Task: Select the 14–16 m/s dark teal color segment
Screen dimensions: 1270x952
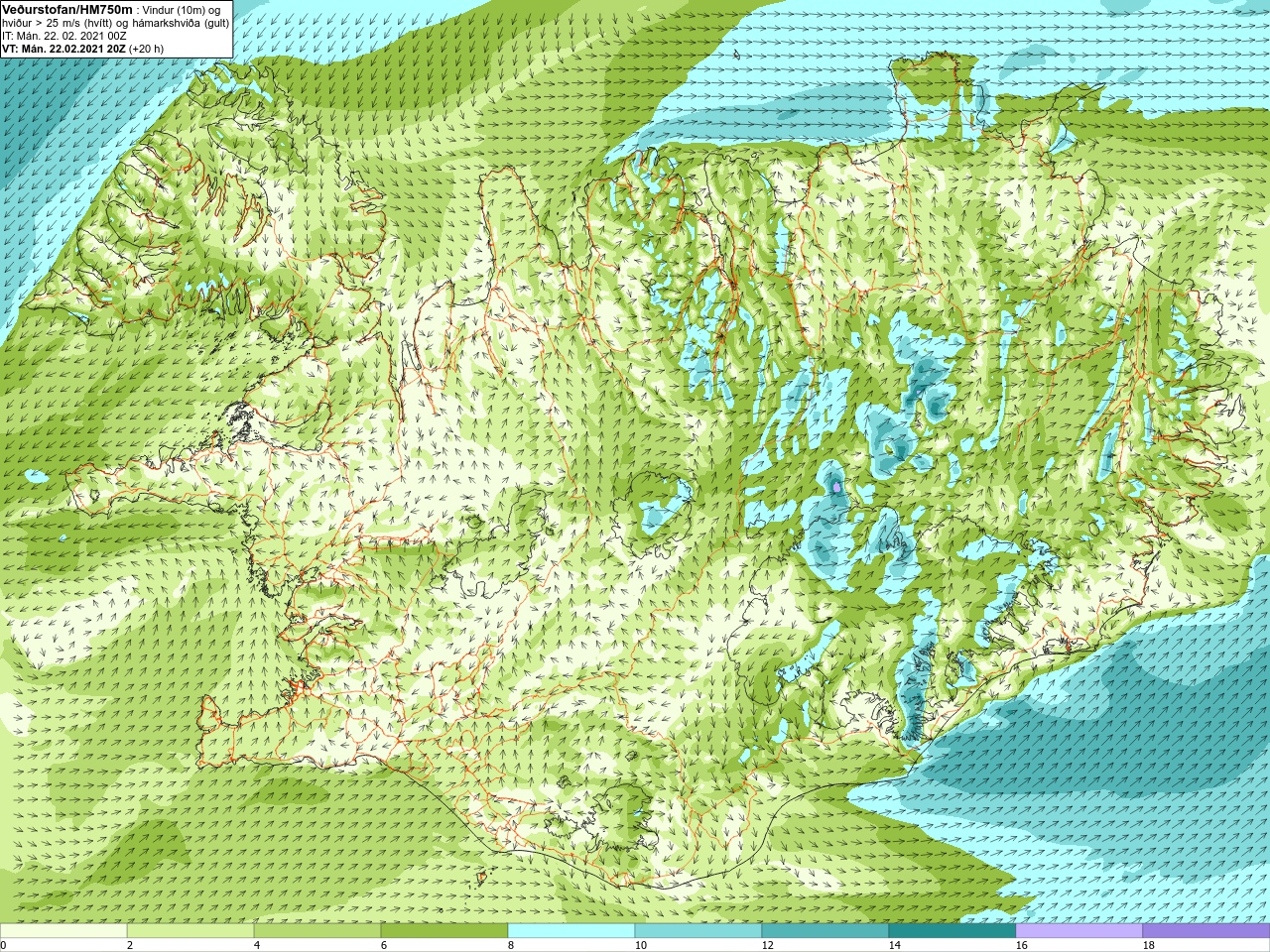Action: (x=952, y=931)
